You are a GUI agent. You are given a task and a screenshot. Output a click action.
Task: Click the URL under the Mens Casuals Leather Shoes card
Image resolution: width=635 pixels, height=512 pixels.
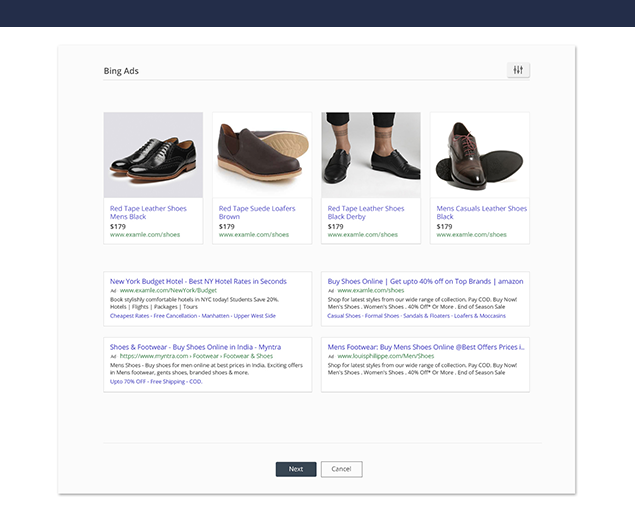point(471,235)
